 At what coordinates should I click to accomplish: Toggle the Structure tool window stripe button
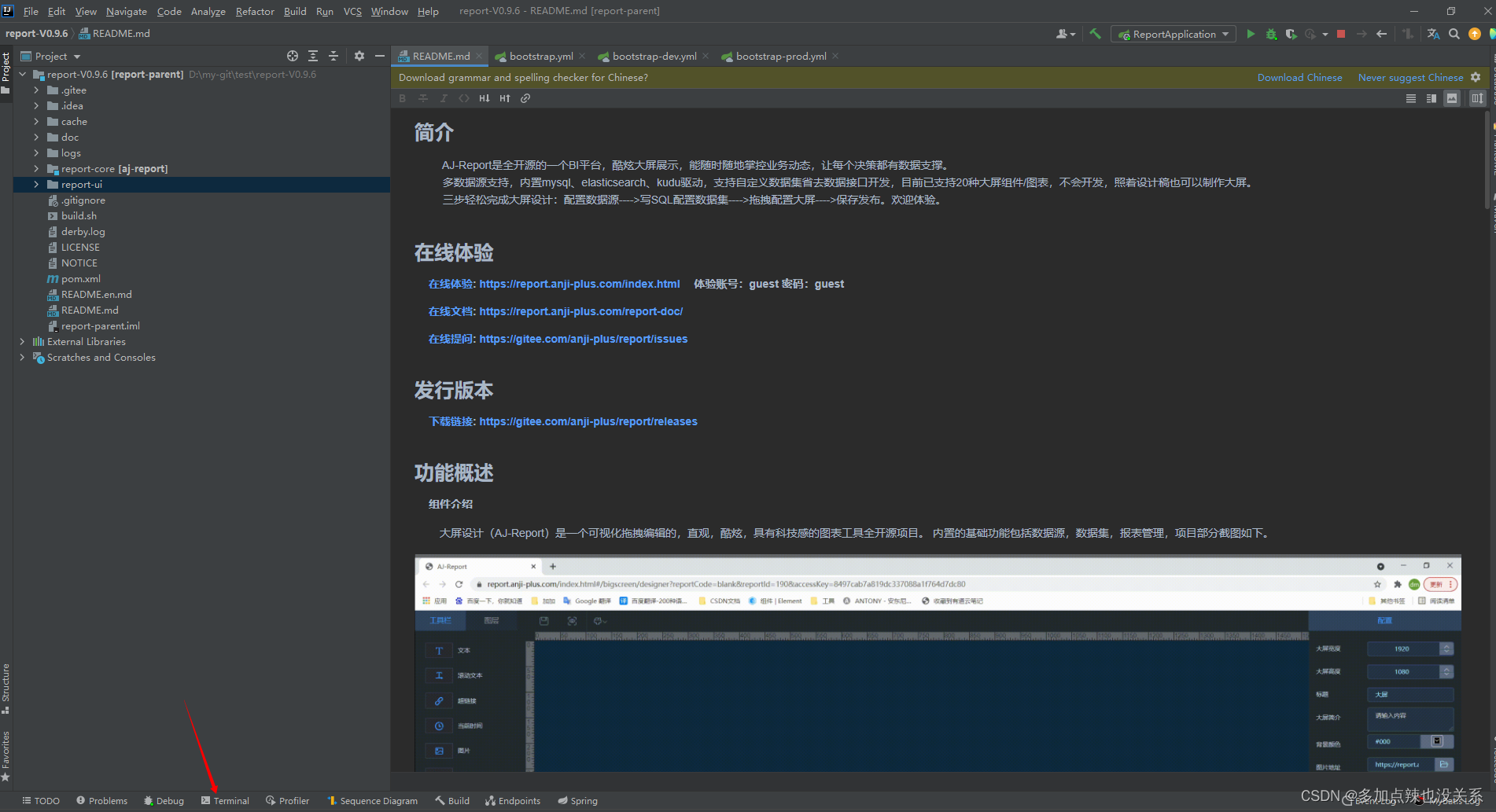pyautogui.click(x=6, y=689)
